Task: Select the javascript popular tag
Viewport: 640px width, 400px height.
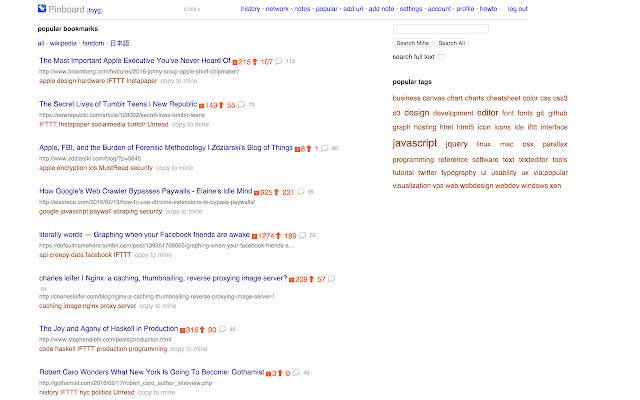Action: coord(415,143)
